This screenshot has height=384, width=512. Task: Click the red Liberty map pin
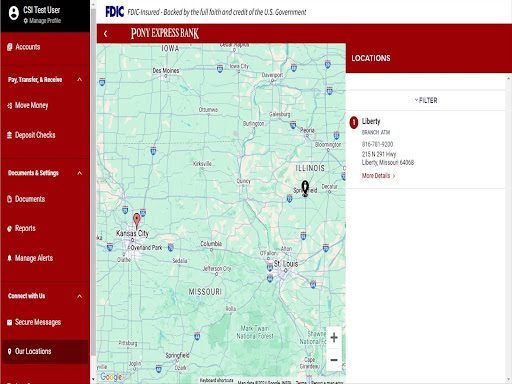click(x=136, y=221)
